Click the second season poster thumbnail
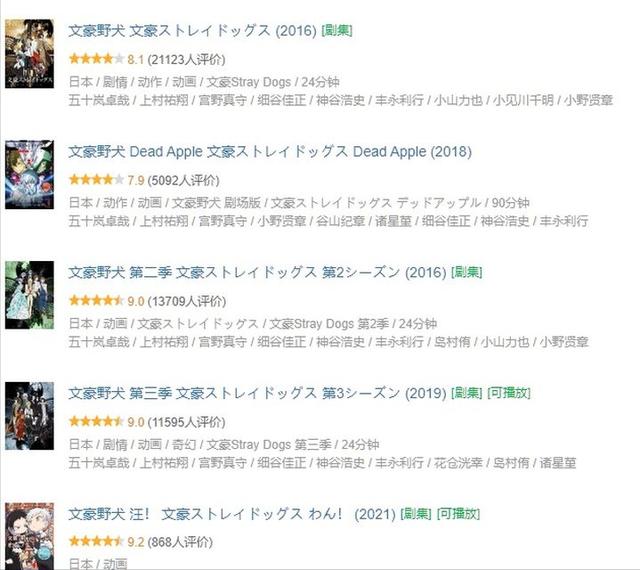This screenshot has width=640, height=570. 29,295
